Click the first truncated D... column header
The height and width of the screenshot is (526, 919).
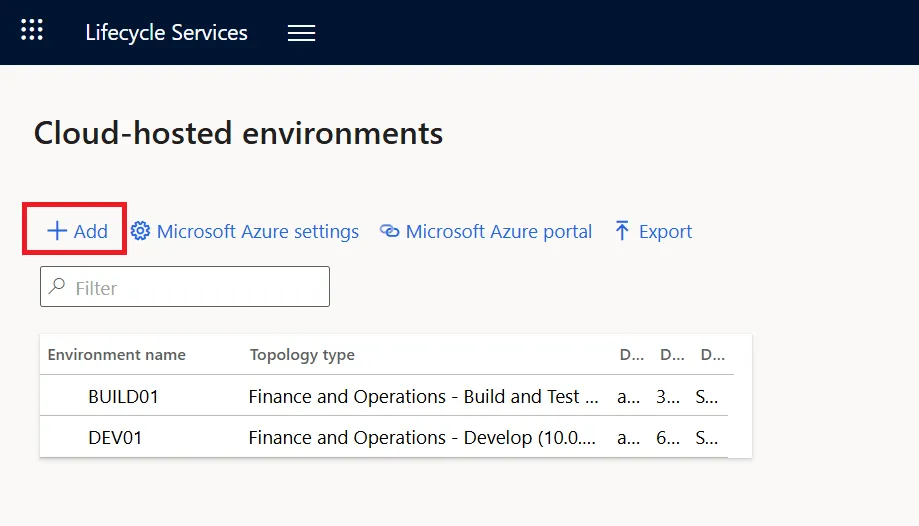point(631,355)
